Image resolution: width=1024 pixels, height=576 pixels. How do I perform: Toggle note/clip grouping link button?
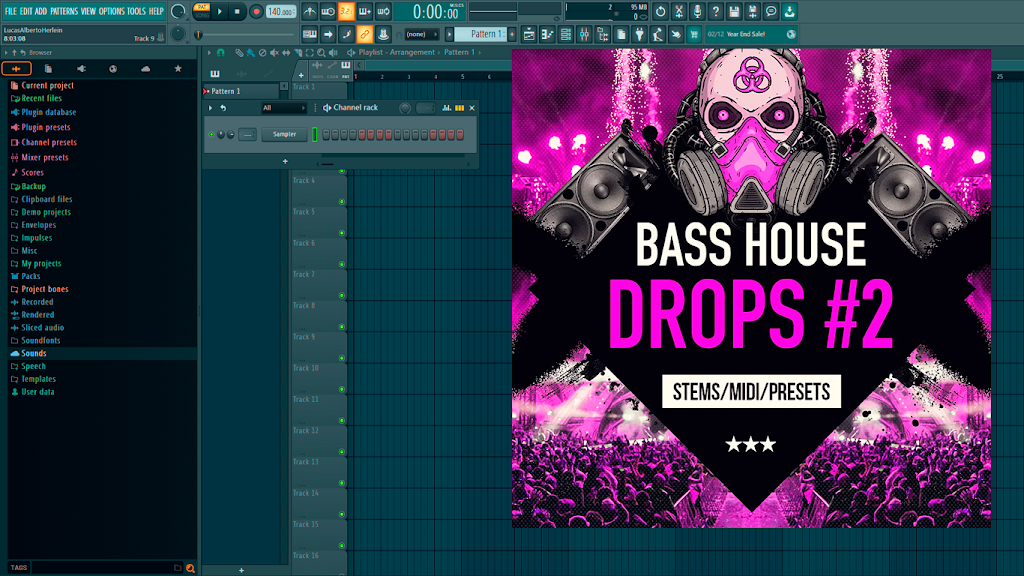pos(364,34)
